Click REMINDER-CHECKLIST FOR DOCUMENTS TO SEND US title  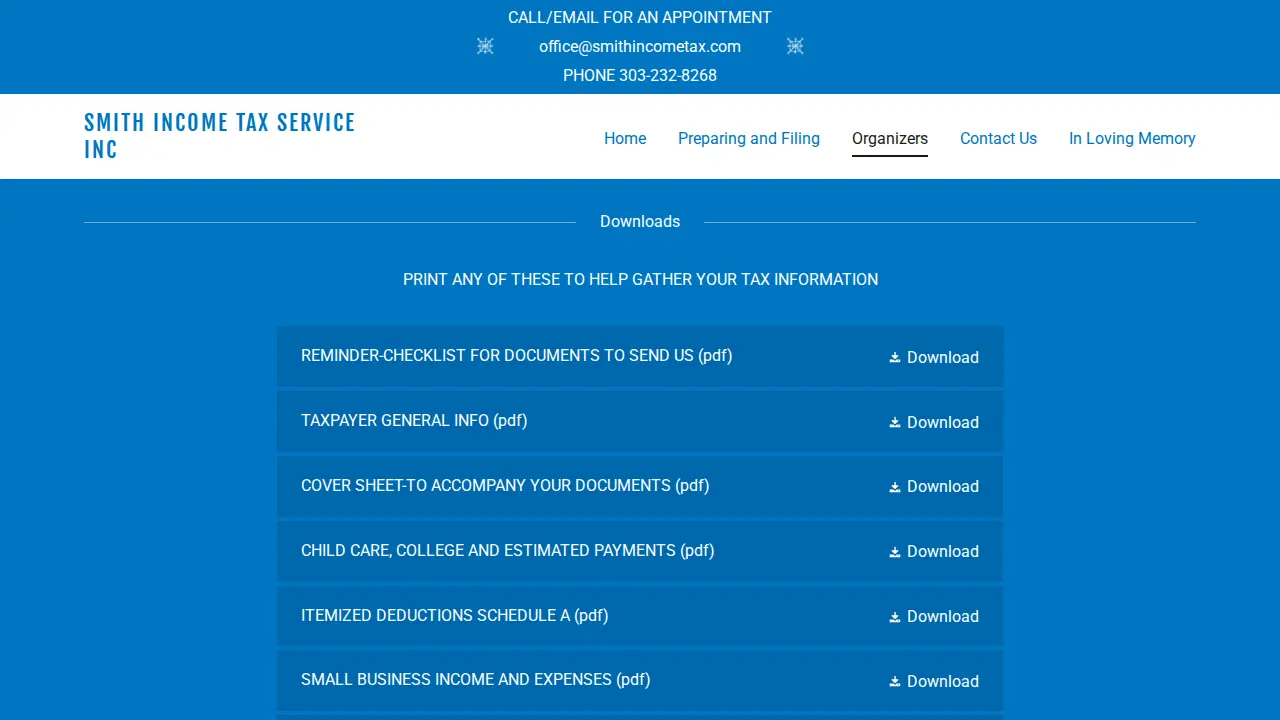517,356
